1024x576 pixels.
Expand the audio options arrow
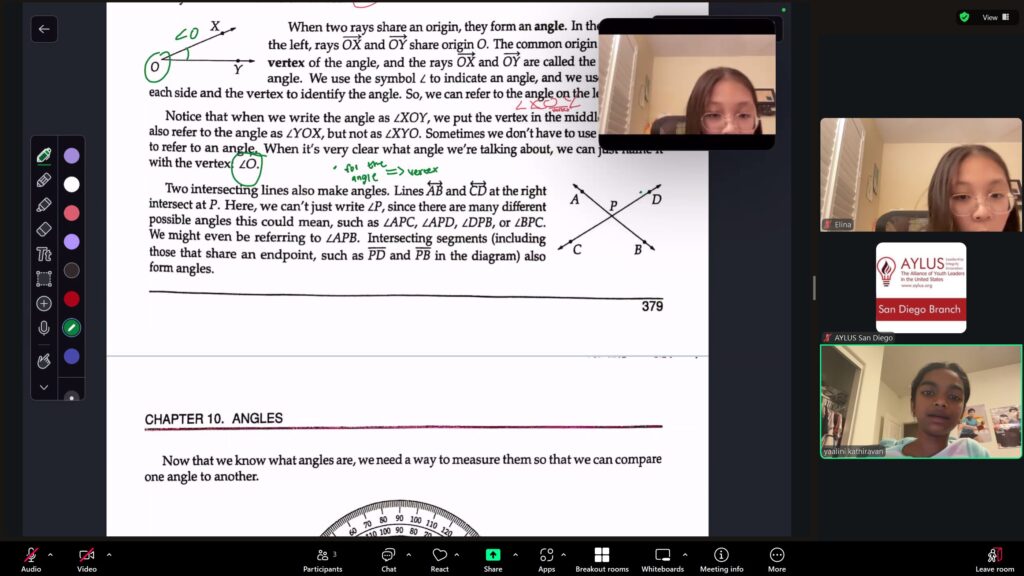click(51, 554)
